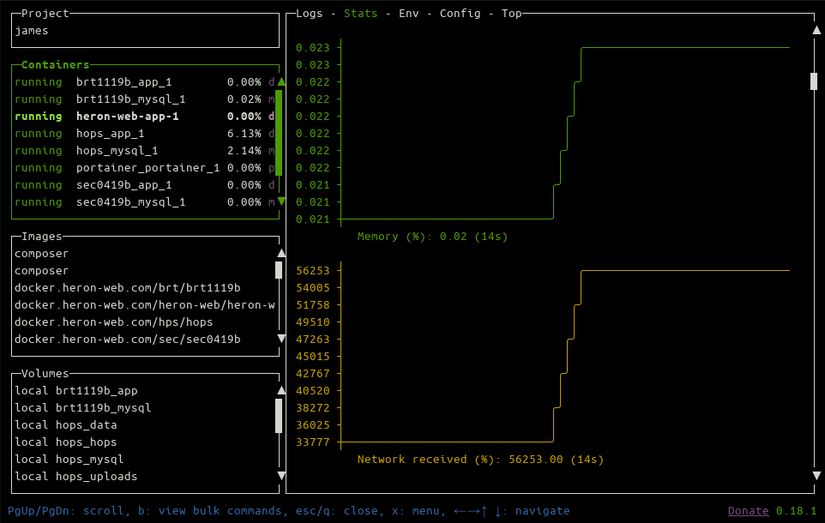Select volume local brt1119b_mysql
The width and height of the screenshot is (825, 523).
pos(83,408)
